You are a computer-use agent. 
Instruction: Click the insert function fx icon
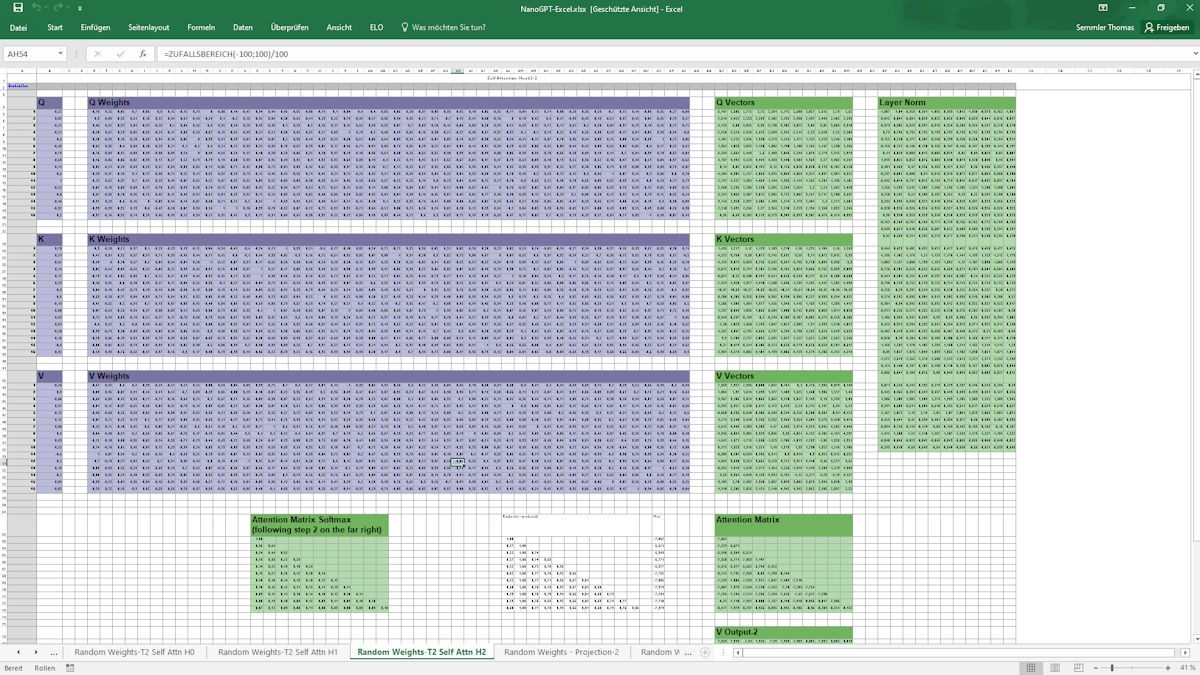click(x=143, y=53)
